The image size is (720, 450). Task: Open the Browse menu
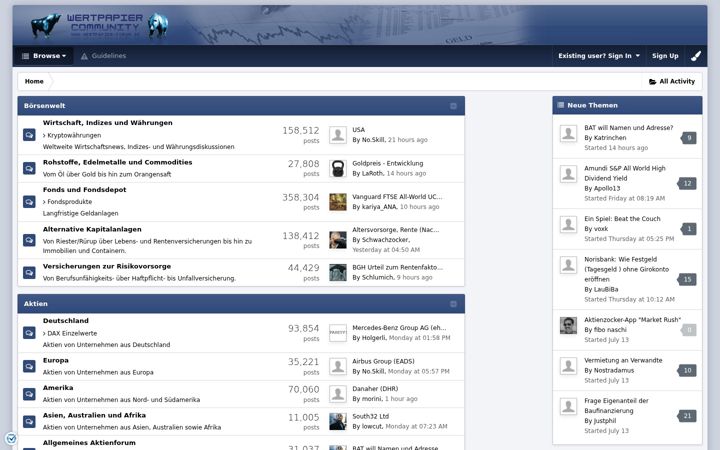pos(44,56)
